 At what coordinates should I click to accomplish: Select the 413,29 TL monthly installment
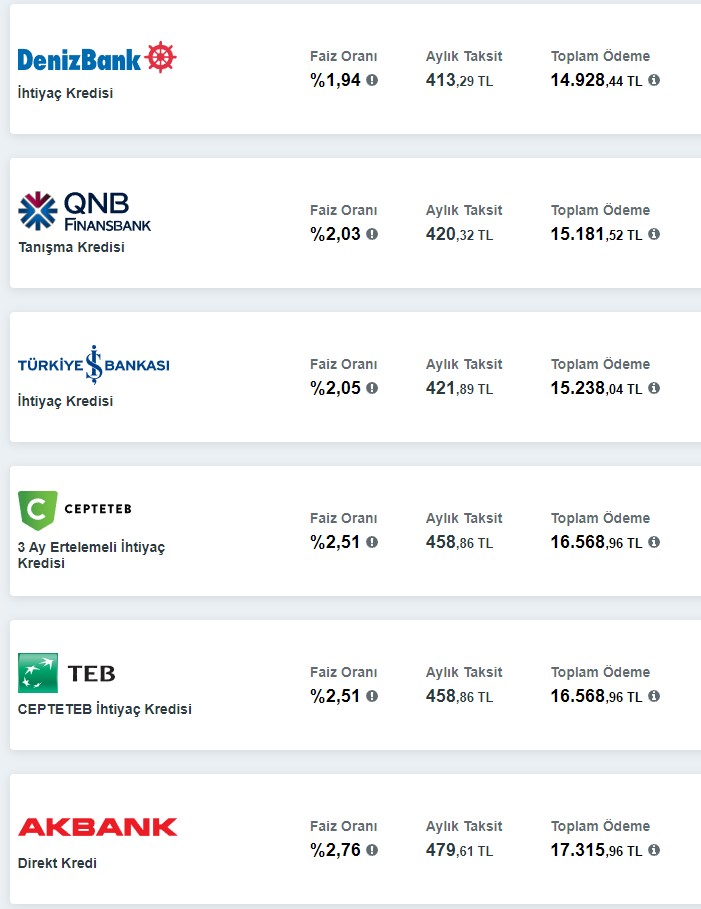tap(459, 80)
